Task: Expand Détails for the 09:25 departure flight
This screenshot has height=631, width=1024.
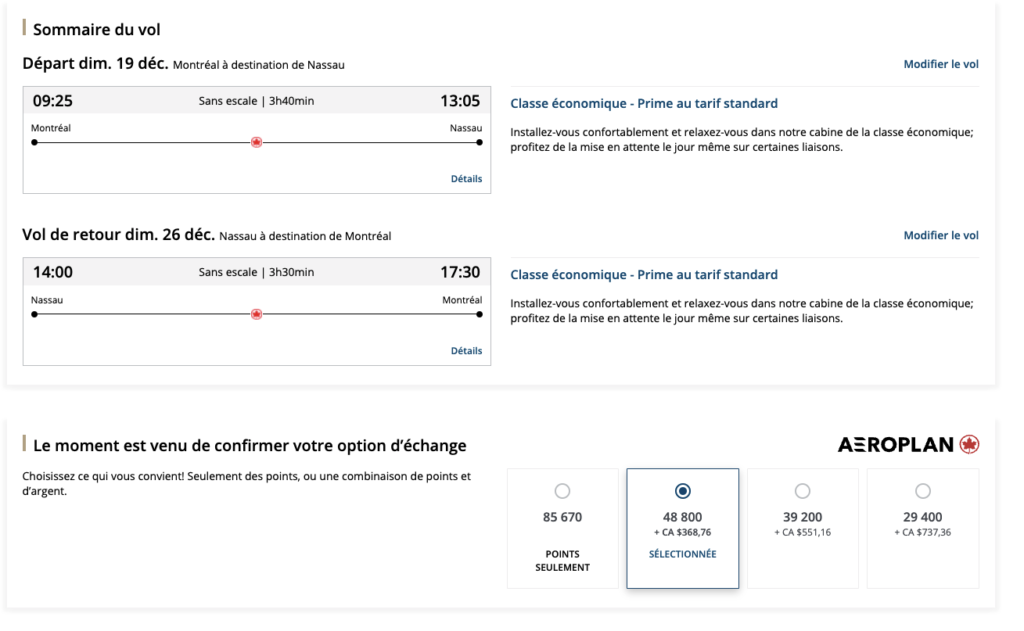Action: click(466, 179)
